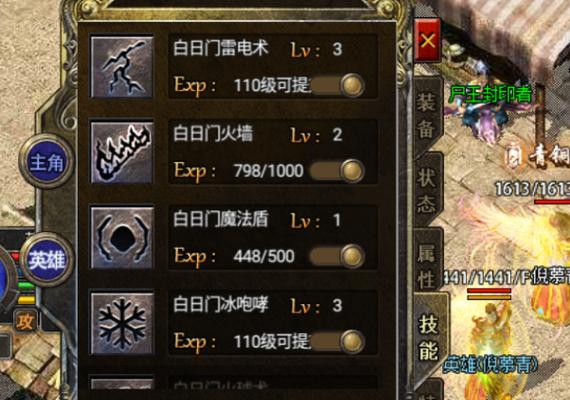Close the skill panel with red X
The image size is (570, 400).
click(428, 40)
